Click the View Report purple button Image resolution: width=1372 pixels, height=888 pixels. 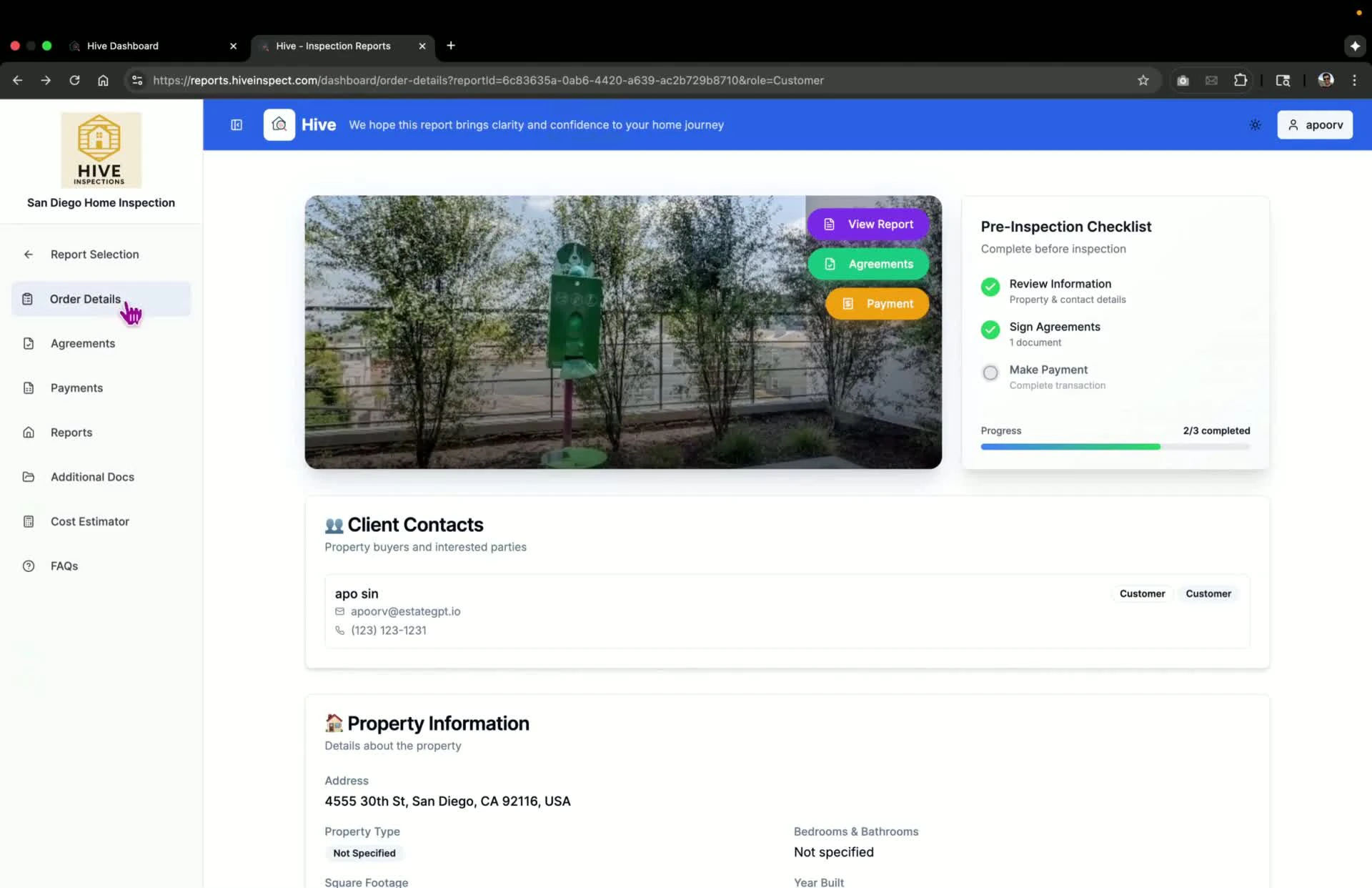tap(868, 225)
